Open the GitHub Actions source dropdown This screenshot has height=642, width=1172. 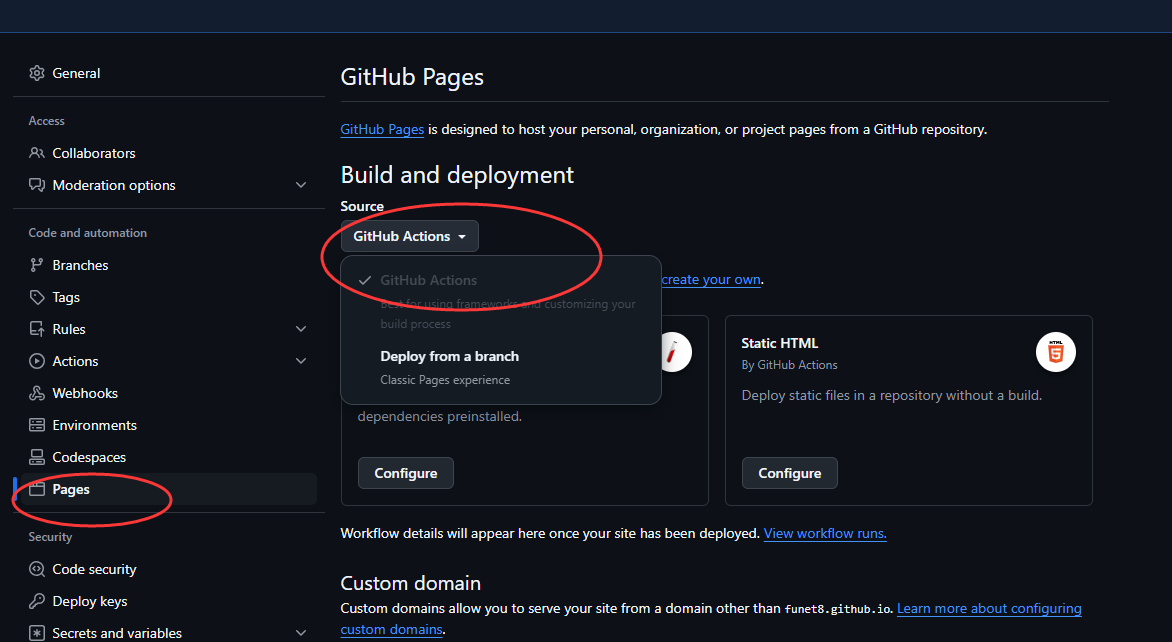click(x=409, y=237)
